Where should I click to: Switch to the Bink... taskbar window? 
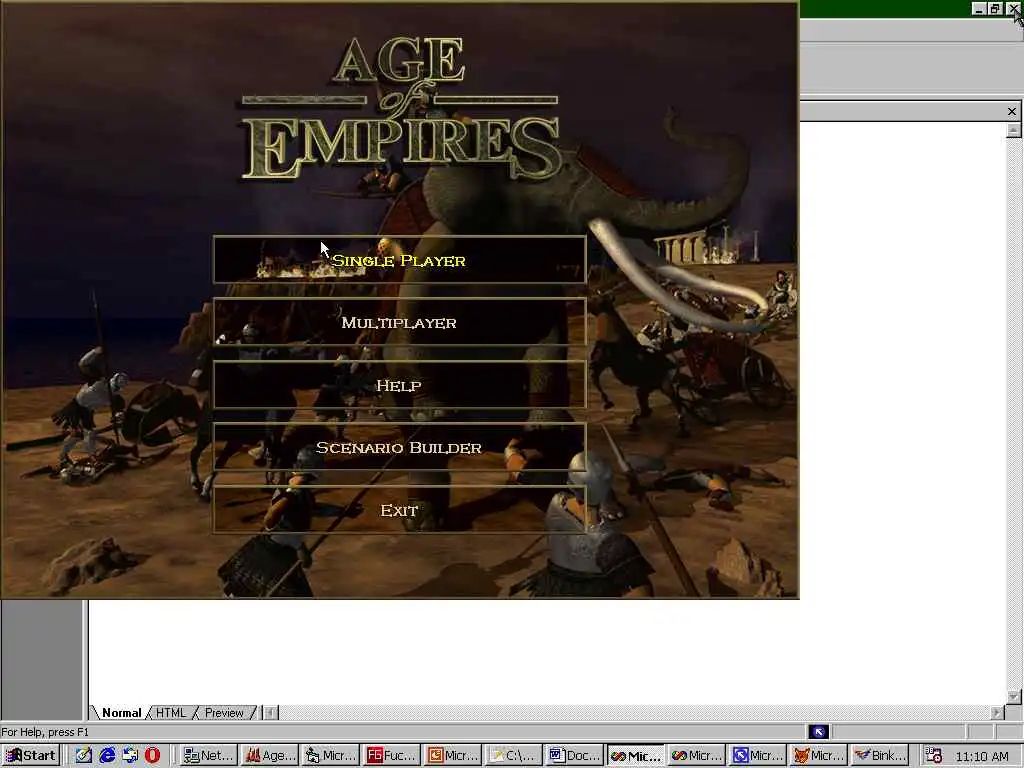(880, 756)
